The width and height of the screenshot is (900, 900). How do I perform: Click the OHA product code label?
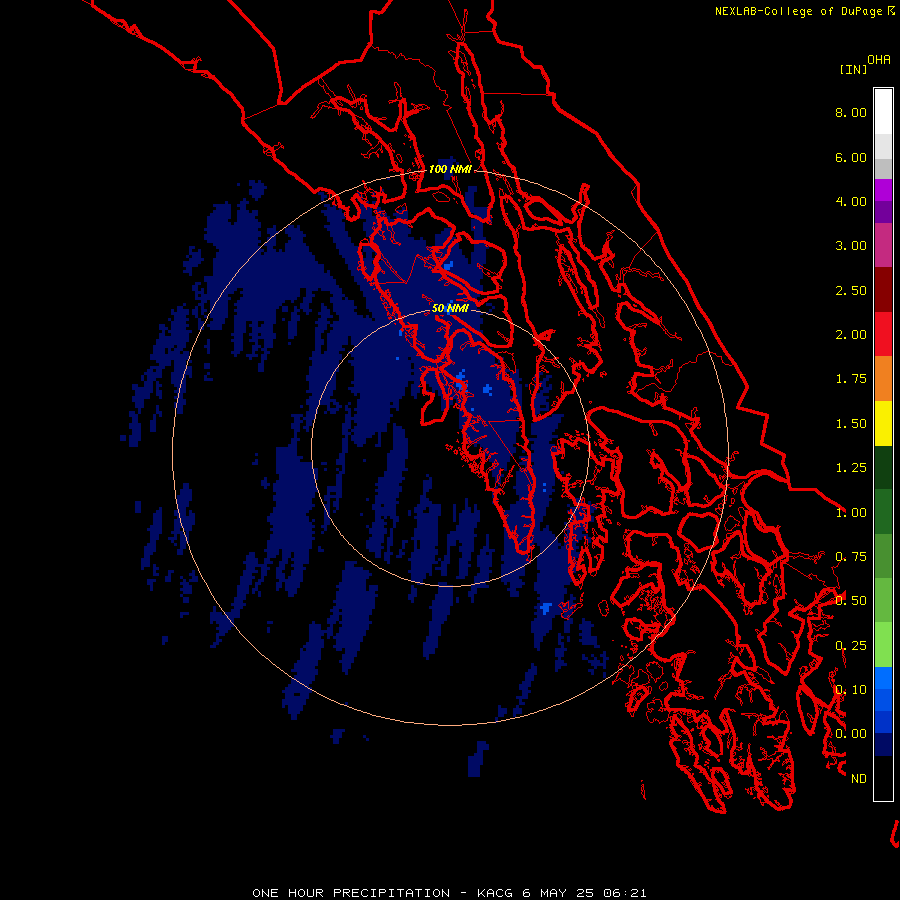coord(879,60)
